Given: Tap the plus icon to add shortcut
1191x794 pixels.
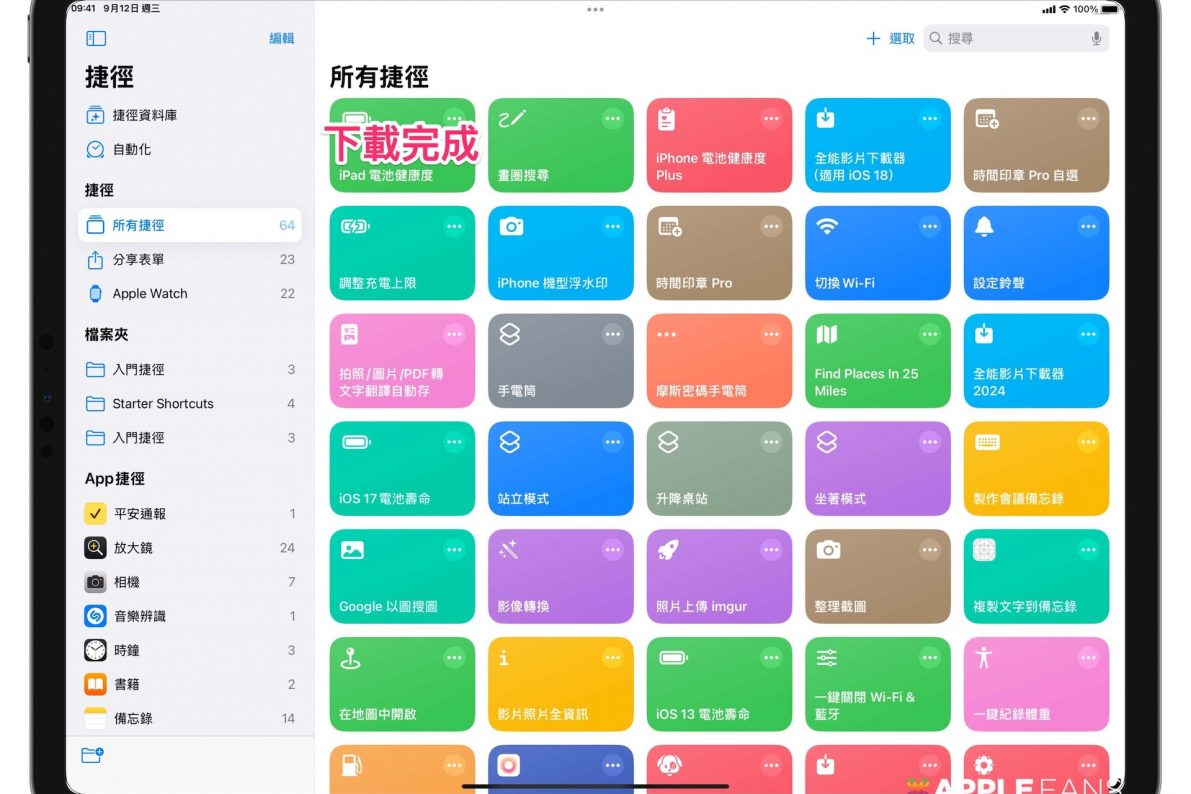Looking at the screenshot, I should [872, 38].
